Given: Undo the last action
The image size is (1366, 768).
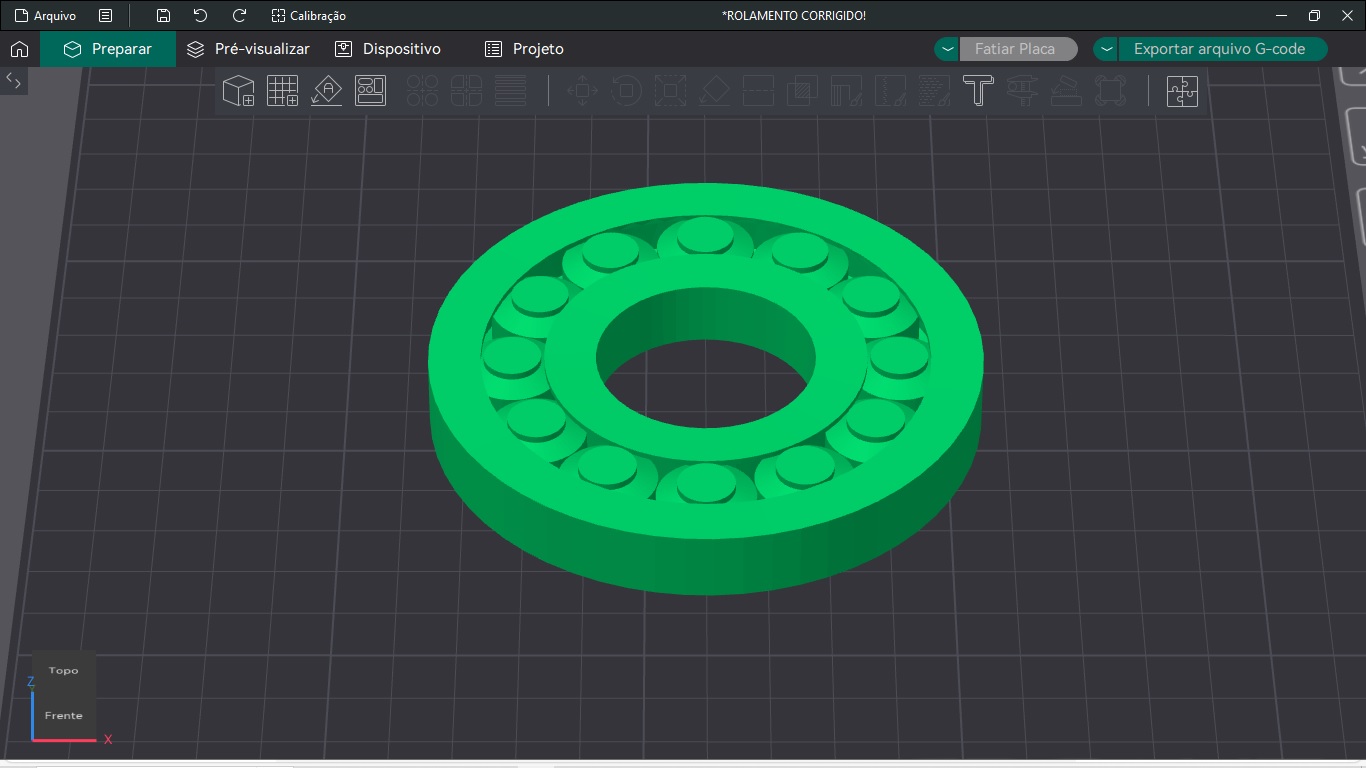Looking at the screenshot, I should pyautogui.click(x=201, y=16).
